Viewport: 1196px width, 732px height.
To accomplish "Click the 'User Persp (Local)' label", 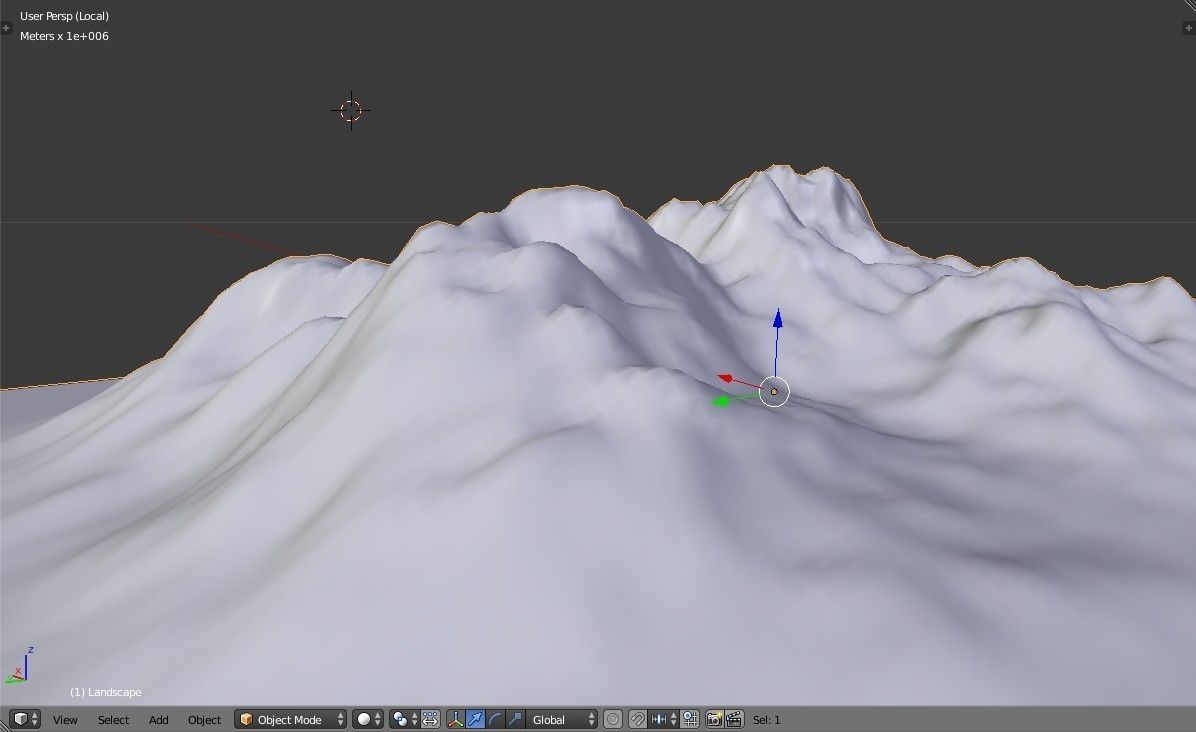I will [64, 16].
